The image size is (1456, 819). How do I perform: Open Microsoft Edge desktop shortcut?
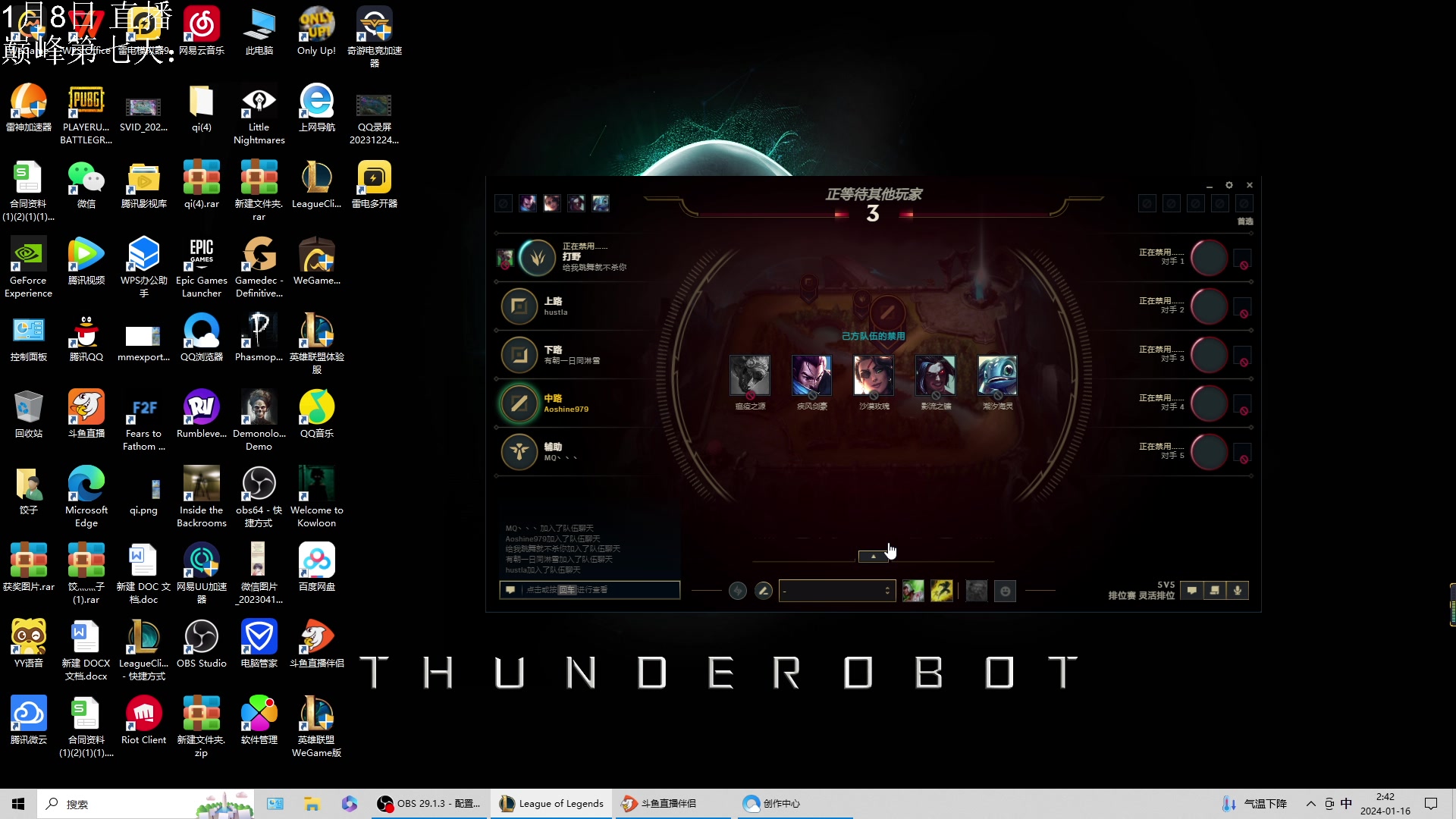pyautogui.click(x=86, y=497)
